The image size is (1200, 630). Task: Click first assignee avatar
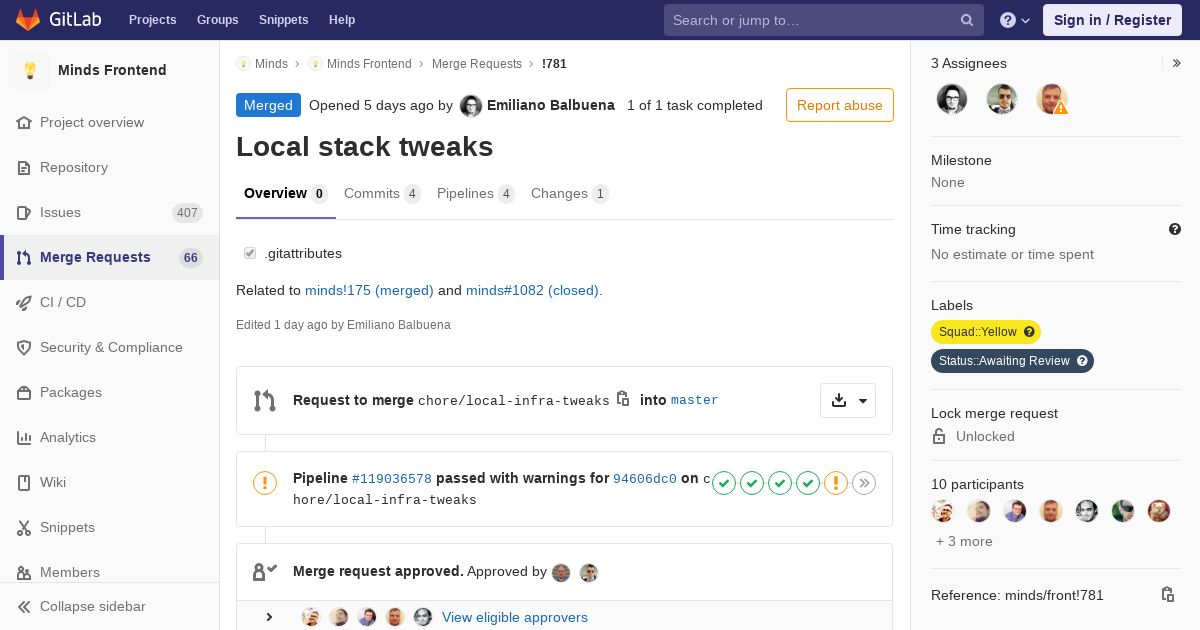click(952, 99)
